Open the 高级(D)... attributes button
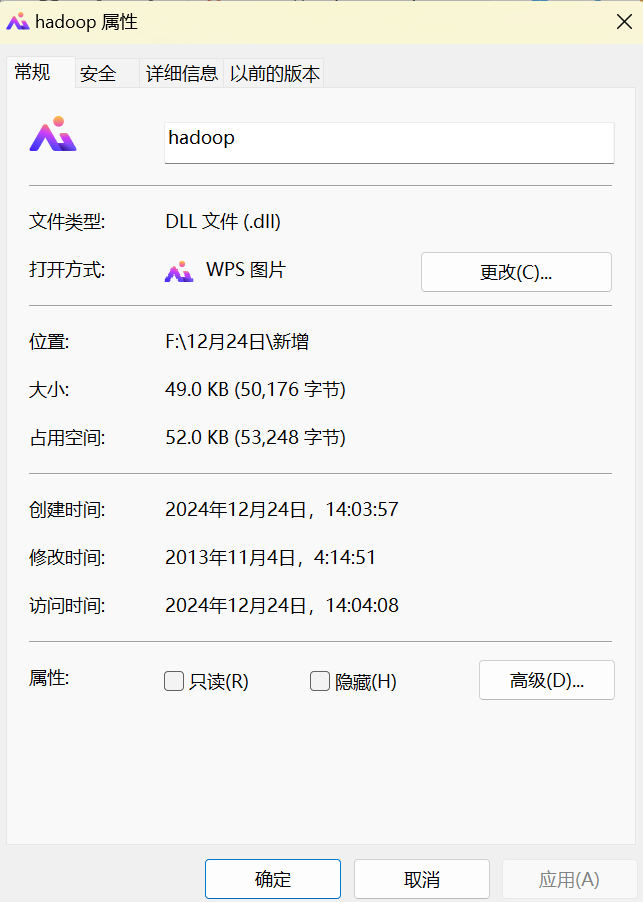The image size is (643, 902). (546, 681)
